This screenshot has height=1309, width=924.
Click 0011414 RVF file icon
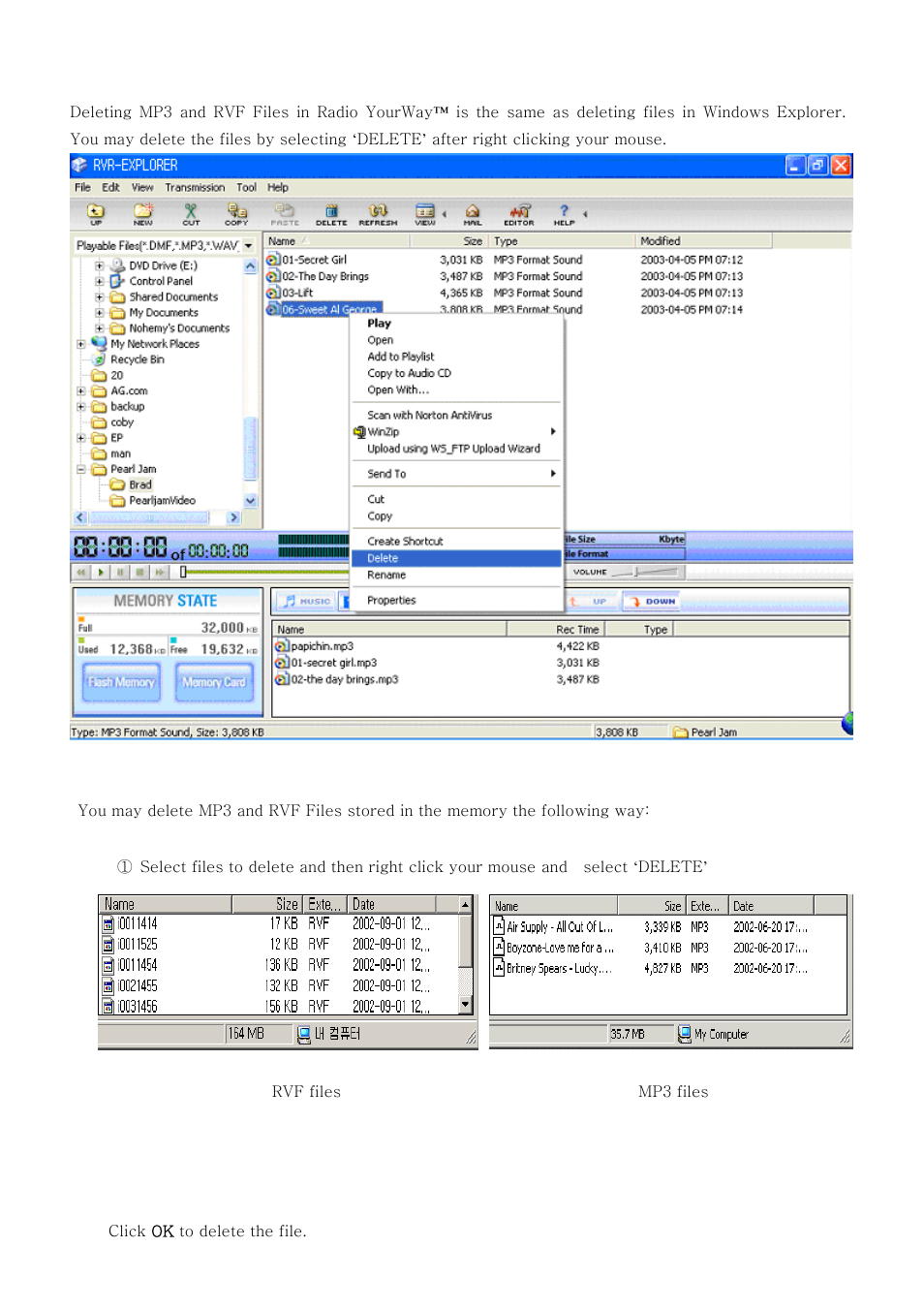[x=108, y=924]
